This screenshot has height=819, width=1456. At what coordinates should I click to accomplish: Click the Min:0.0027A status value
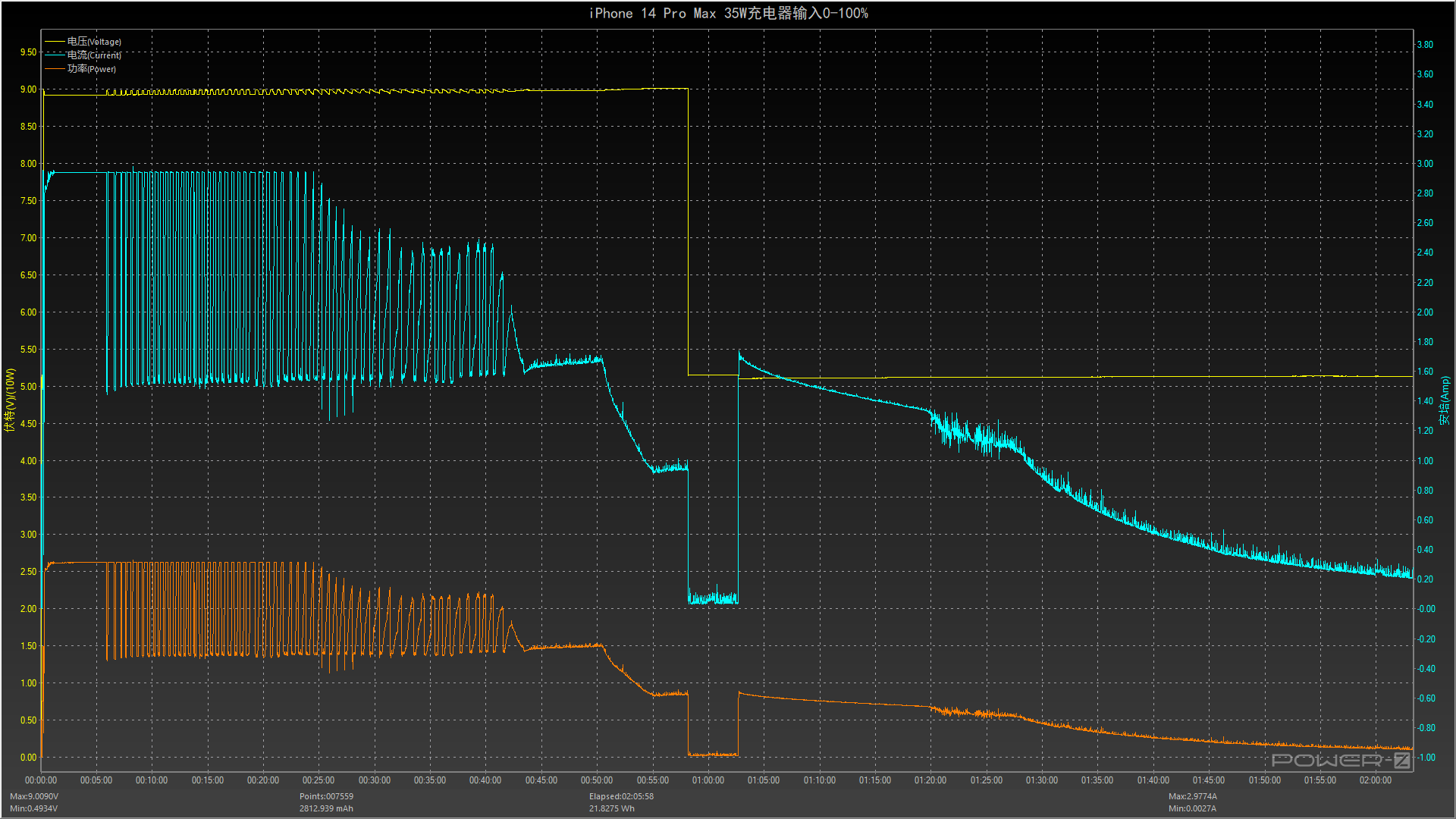(1192, 808)
